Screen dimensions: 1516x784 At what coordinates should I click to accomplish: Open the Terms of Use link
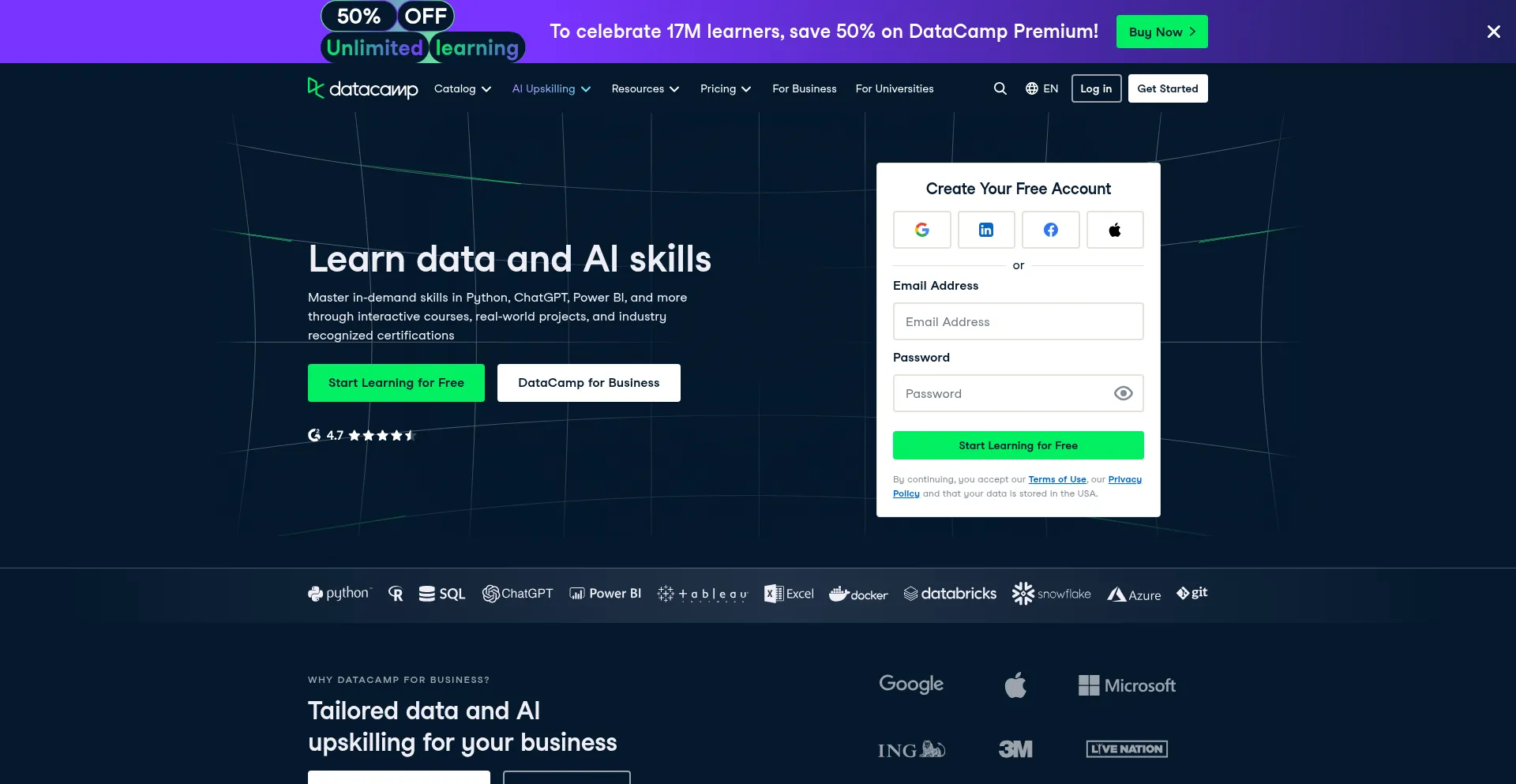tap(1056, 479)
